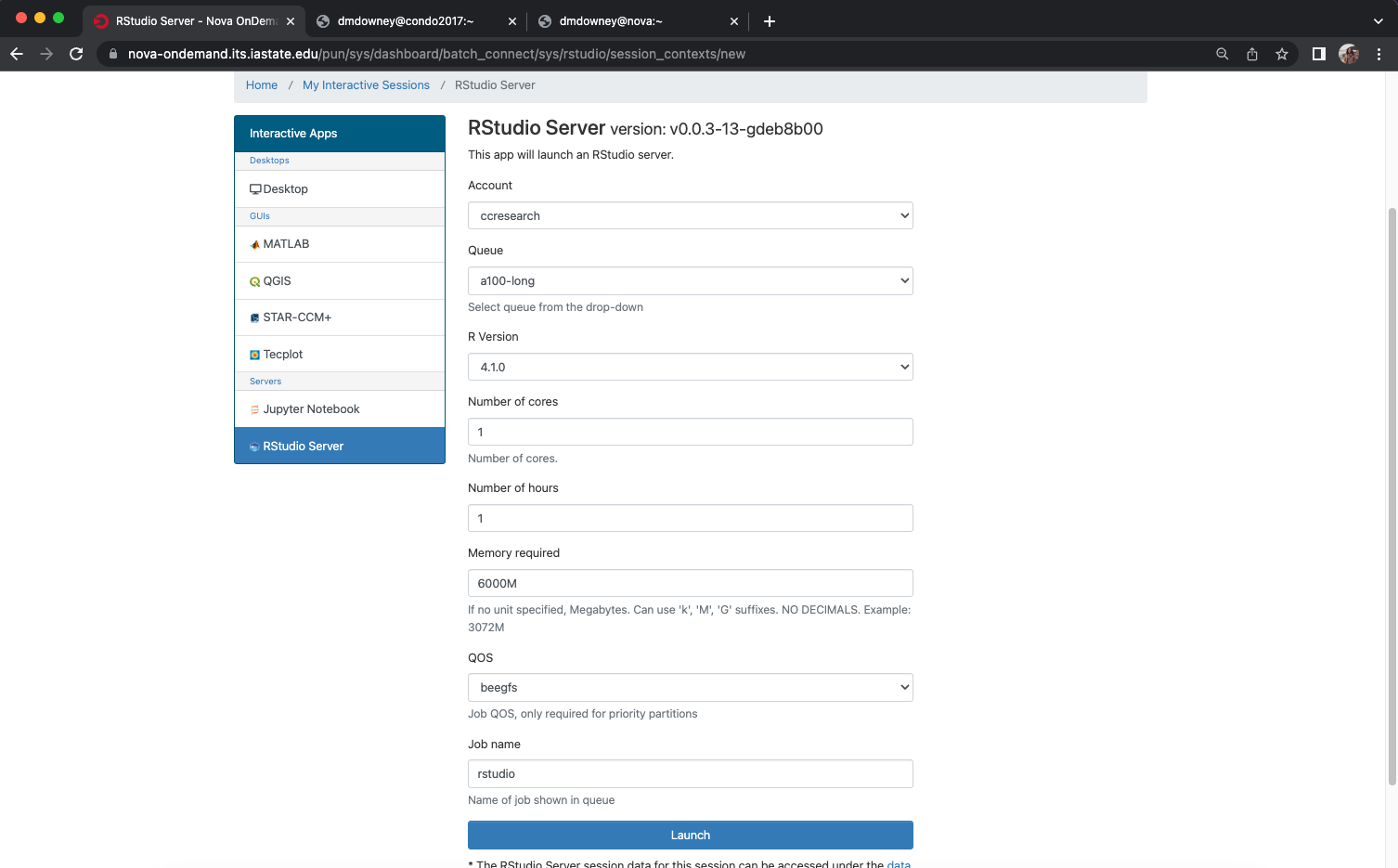Click the Interactive Apps panel header
This screenshot has width=1398, height=868.
coord(340,134)
